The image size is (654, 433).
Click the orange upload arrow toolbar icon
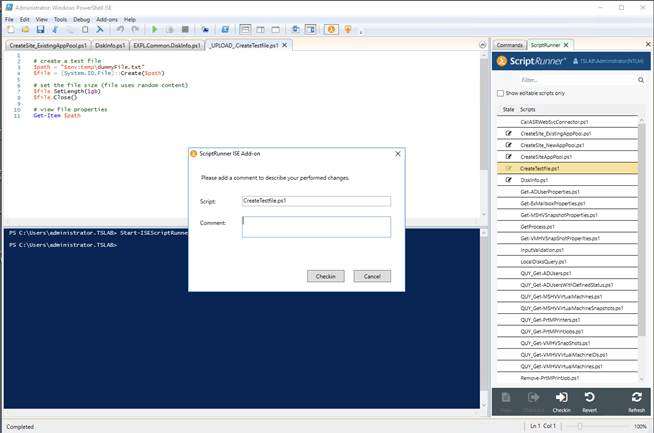(x=348, y=30)
